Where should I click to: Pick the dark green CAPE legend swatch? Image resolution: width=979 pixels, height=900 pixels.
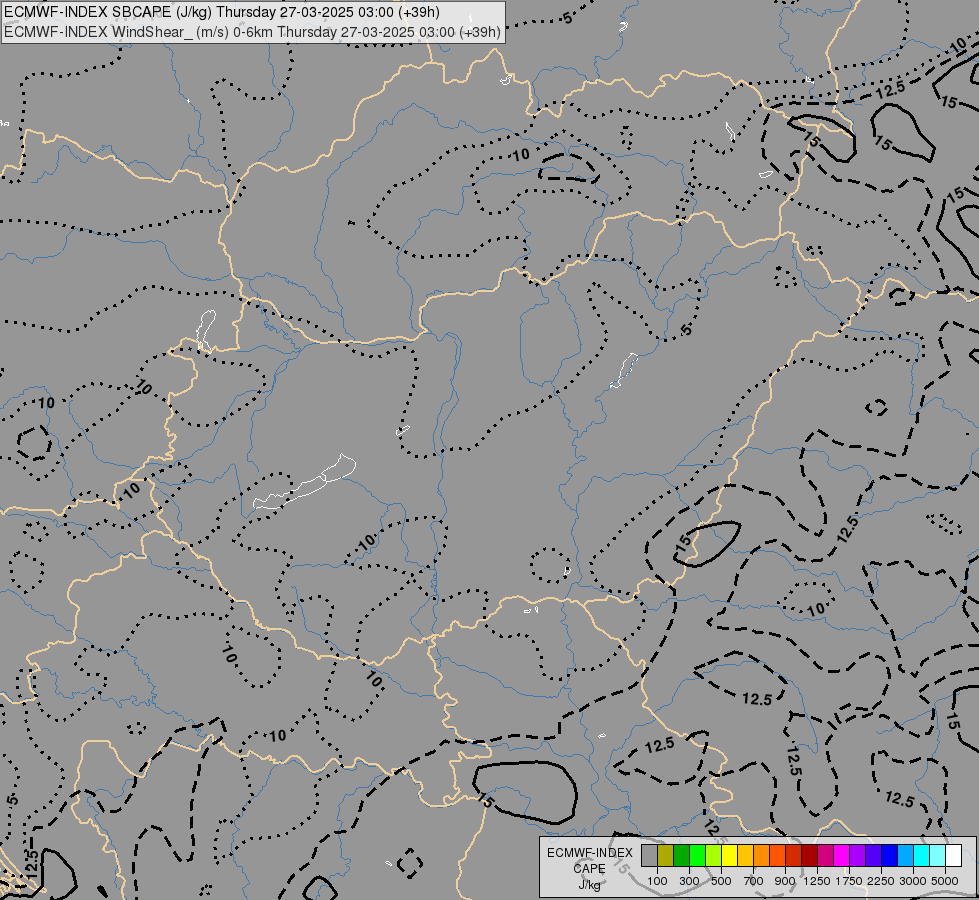pyautogui.click(x=682, y=855)
